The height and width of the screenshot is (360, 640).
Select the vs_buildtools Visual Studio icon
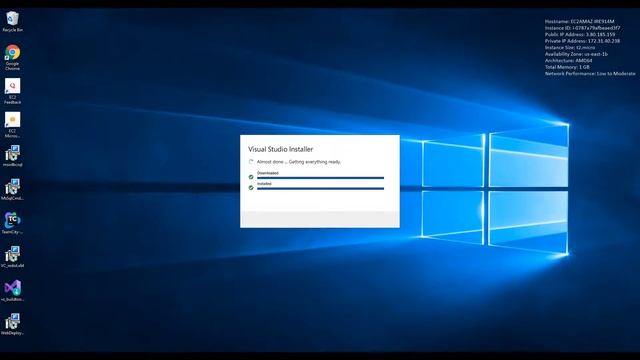(12, 291)
